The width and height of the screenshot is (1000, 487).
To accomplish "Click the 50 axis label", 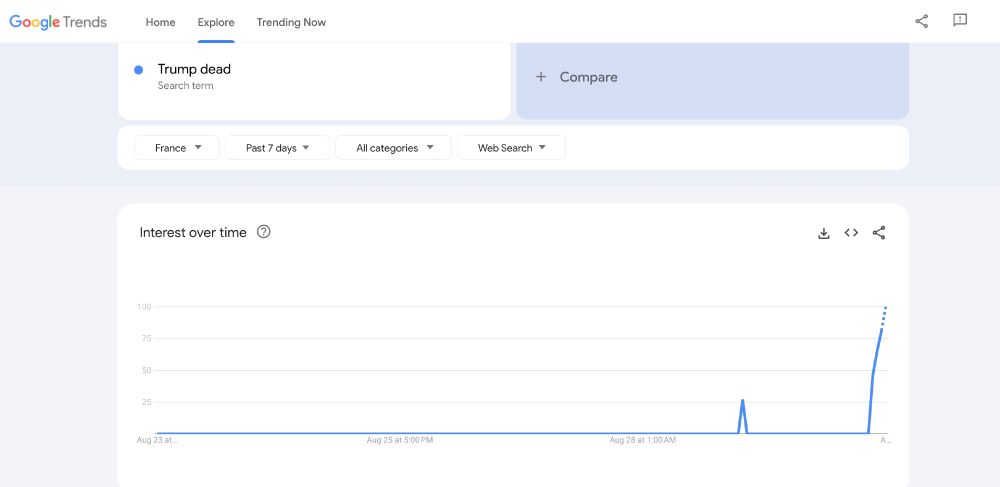I will click(x=146, y=370).
